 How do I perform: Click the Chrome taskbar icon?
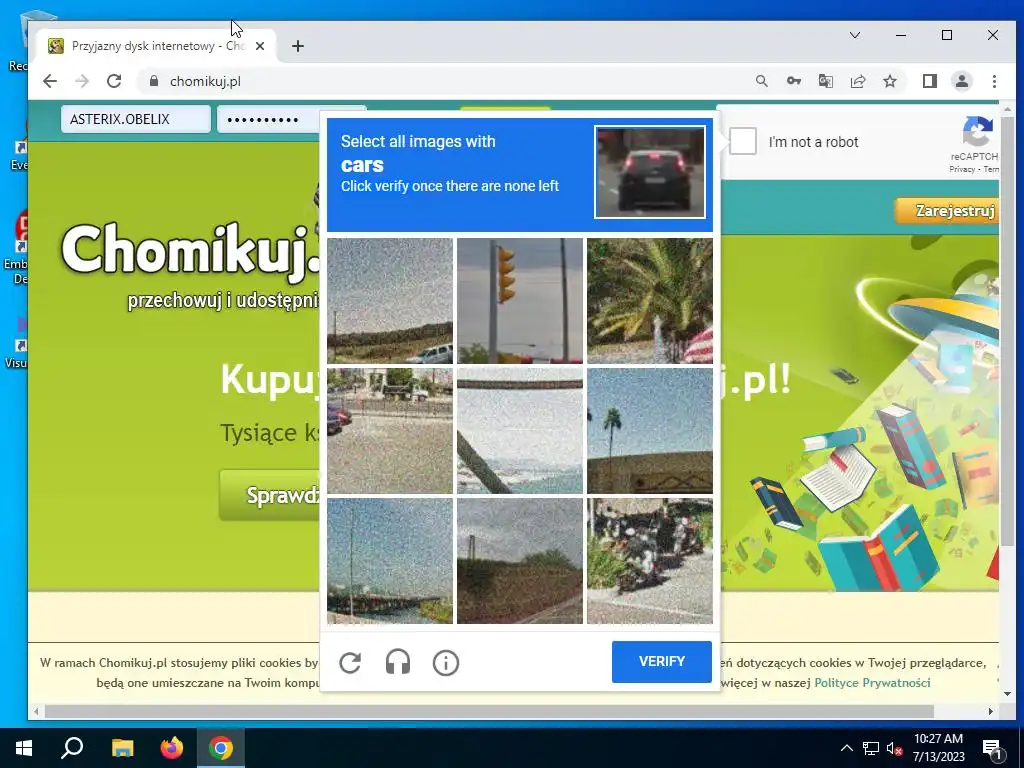(221, 748)
